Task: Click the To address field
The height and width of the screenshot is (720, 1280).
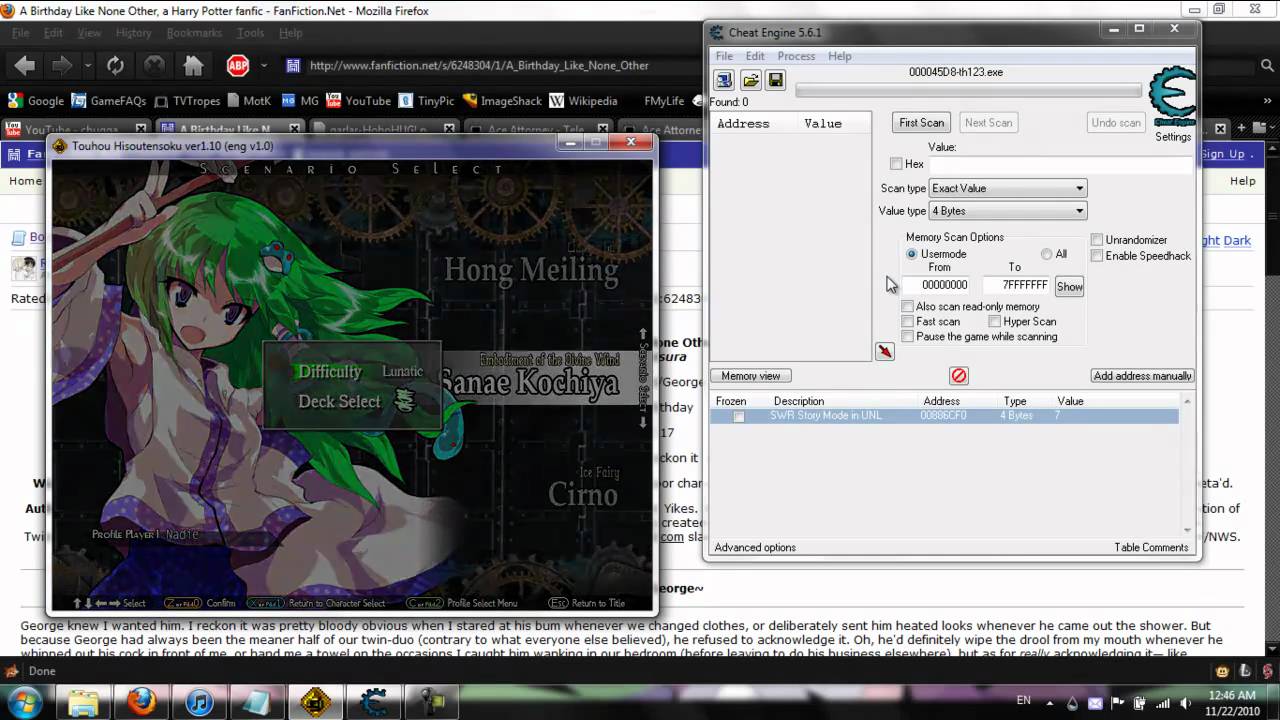Action: click(x=1017, y=285)
